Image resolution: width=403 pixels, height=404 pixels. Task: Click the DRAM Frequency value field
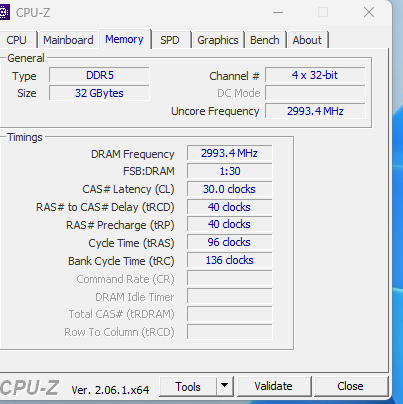(x=229, y=153)
